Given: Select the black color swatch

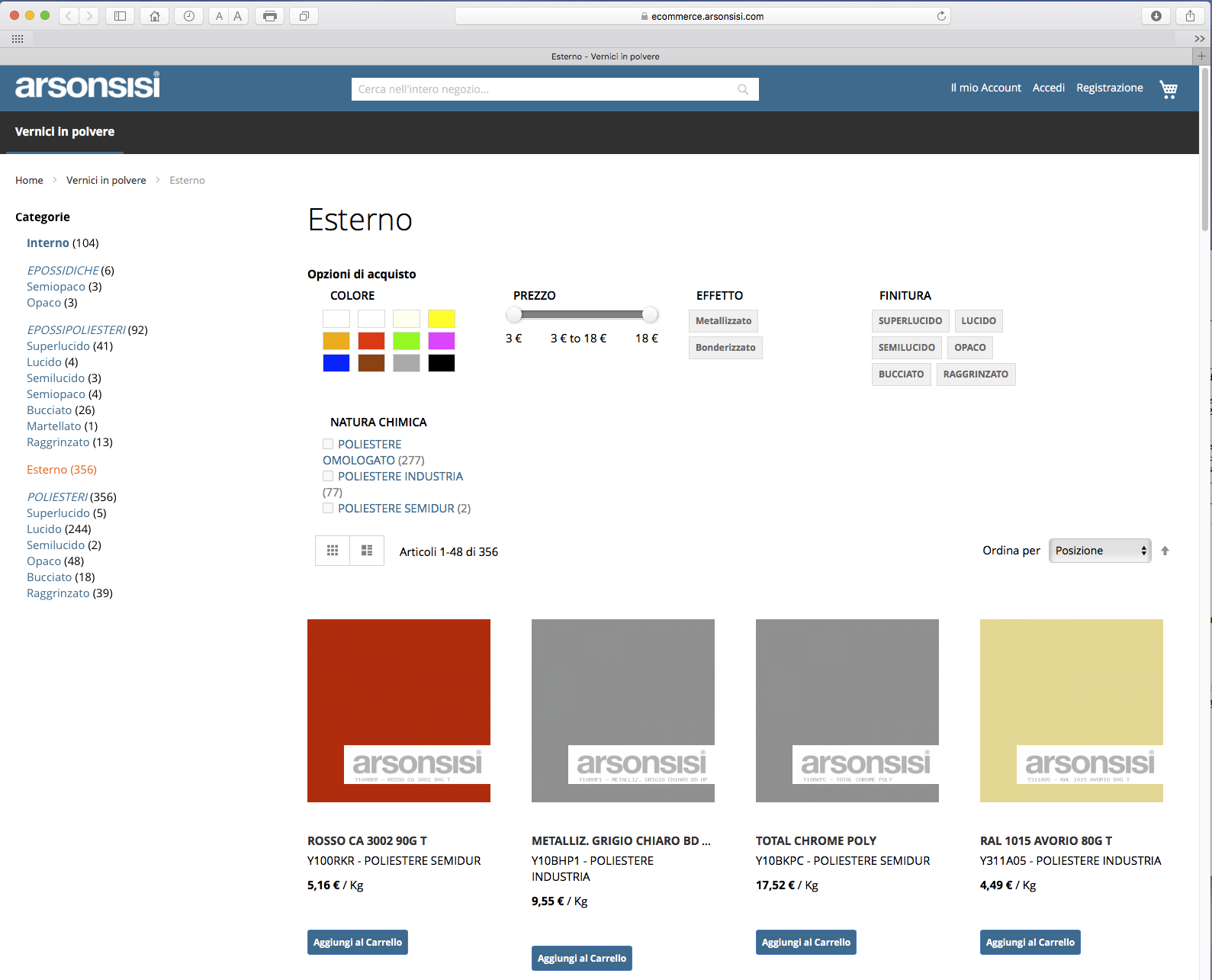Looking at the screenshot, I should [442, 363].
